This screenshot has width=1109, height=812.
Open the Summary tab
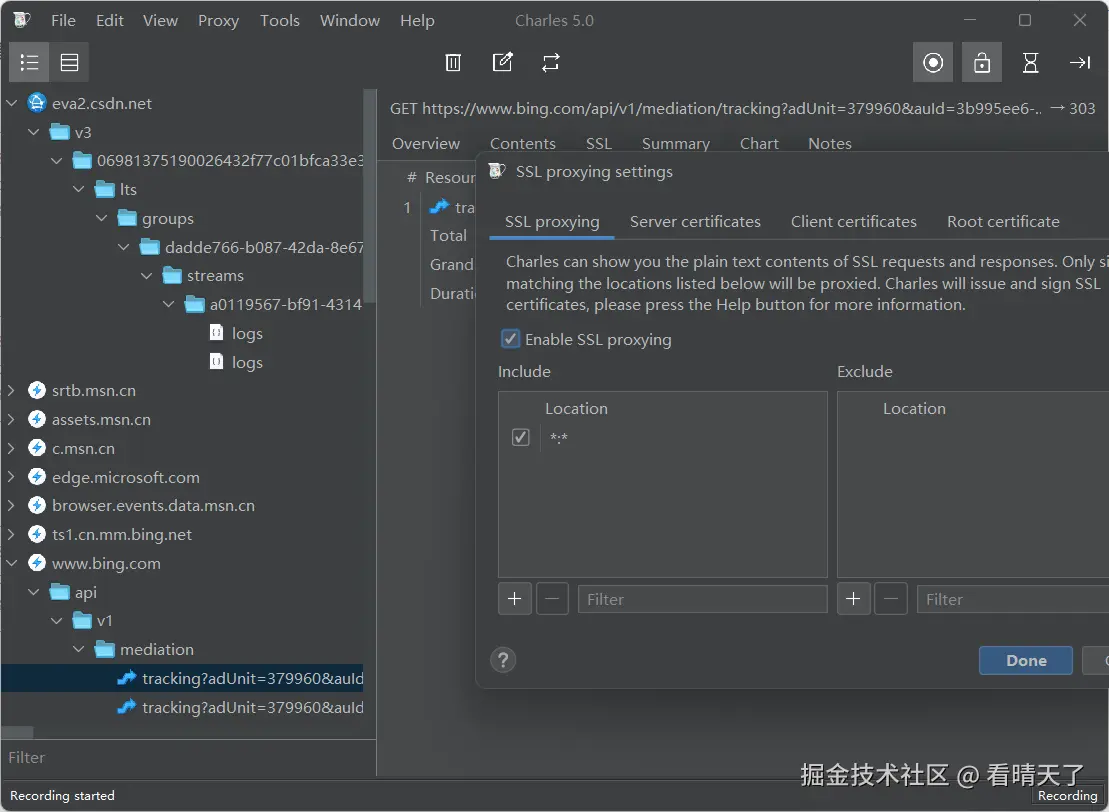(x=675, y=144)
